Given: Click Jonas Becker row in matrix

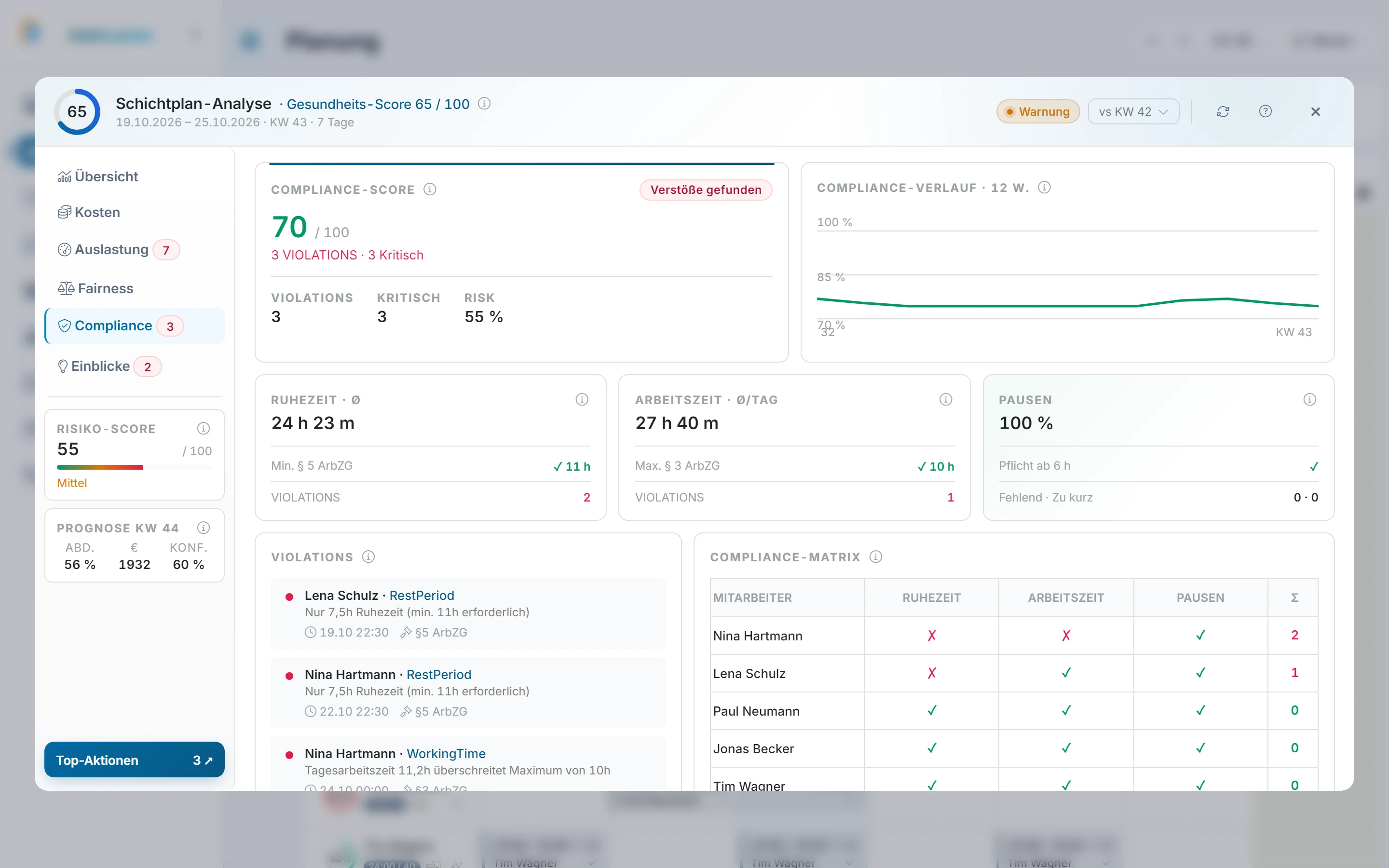Looking at the screenshot, I should coord(1014,748).
